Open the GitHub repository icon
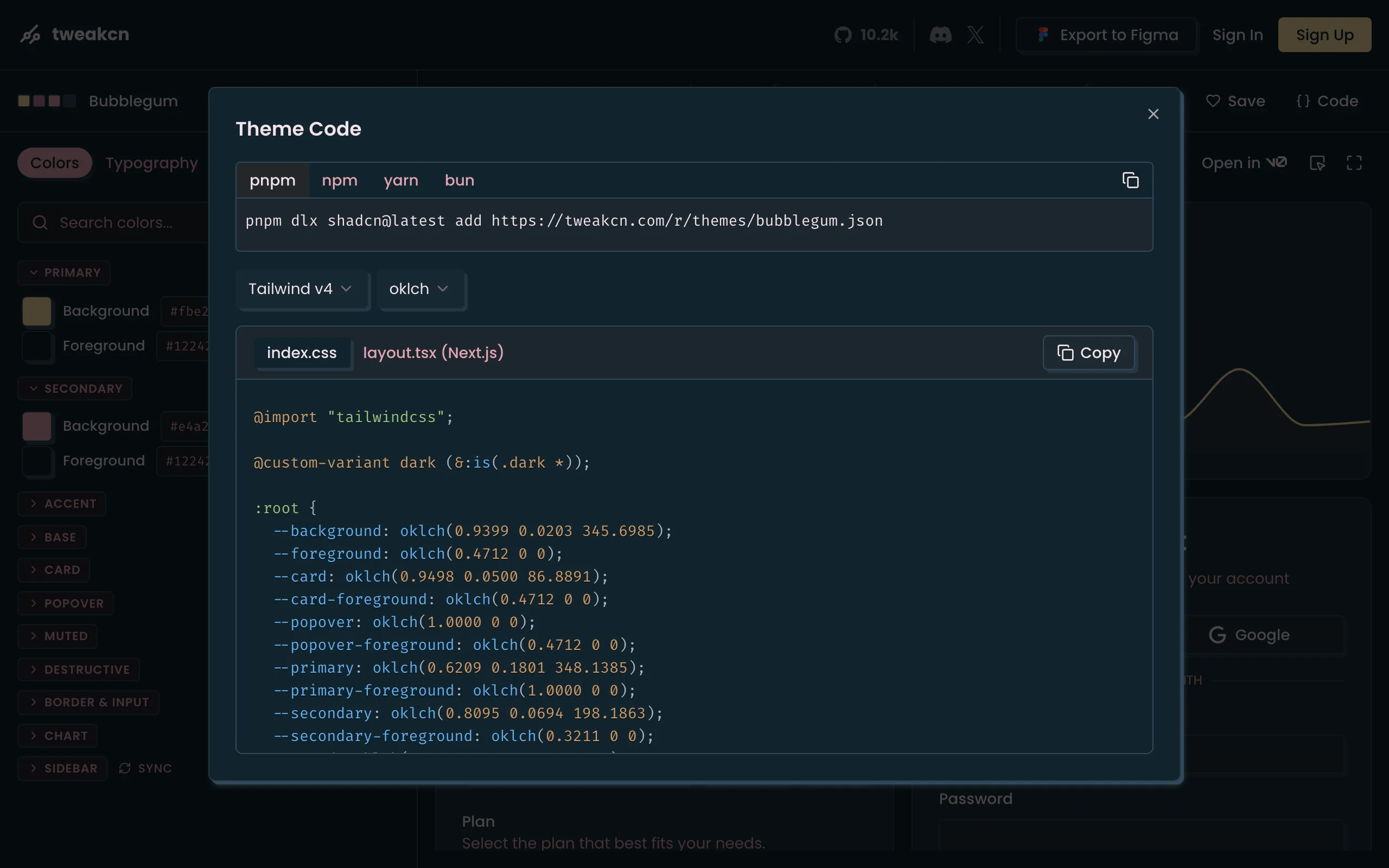1389x868 pixels. point(843,35)
